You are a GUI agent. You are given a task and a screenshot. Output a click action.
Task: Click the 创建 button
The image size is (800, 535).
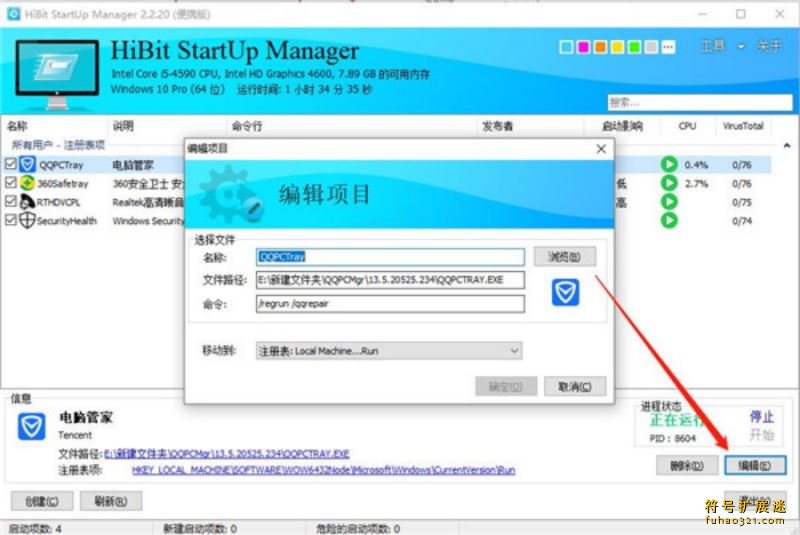pyautogui.click(x=42, y=501)
